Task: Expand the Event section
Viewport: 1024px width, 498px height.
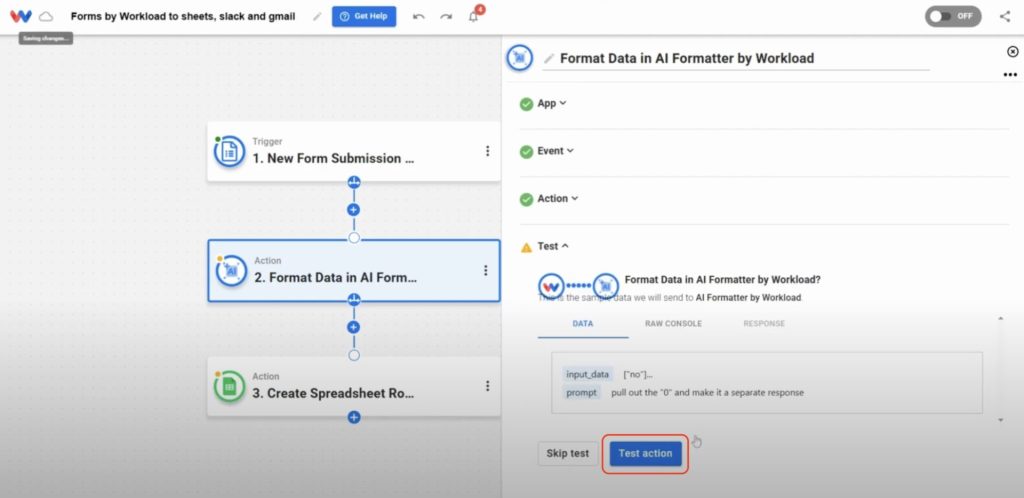Action: point(555,151)
